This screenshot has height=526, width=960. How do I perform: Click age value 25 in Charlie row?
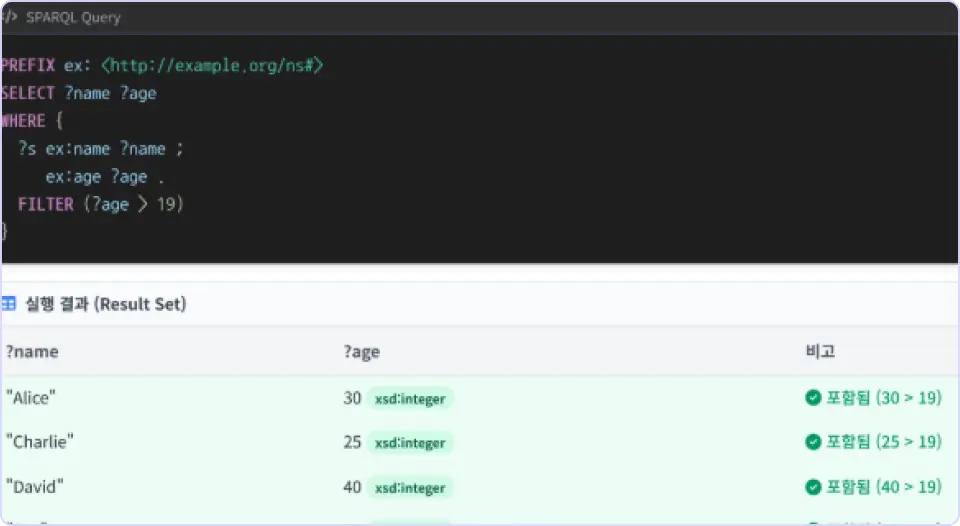pos(352,442)
